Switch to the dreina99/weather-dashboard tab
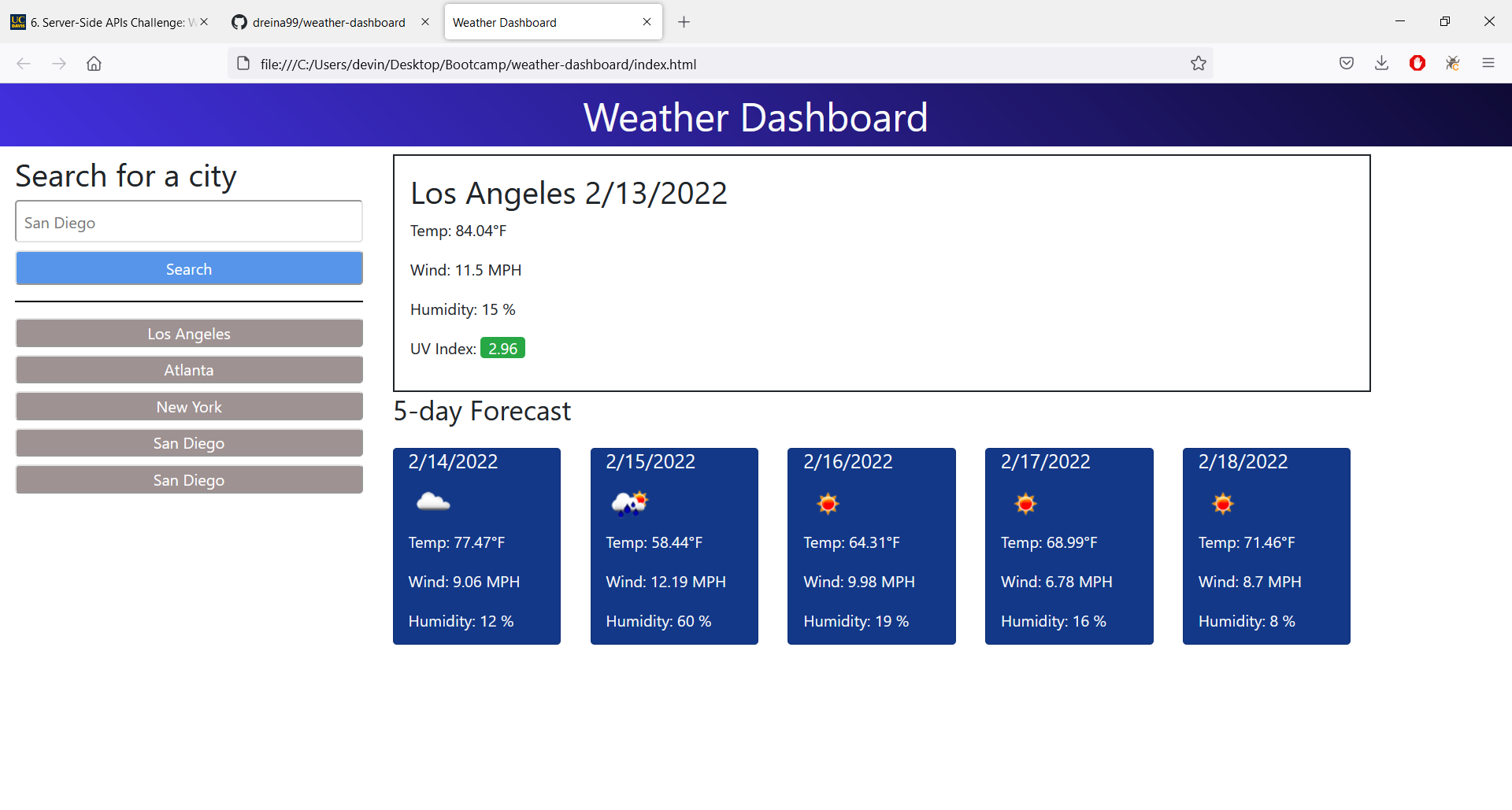 tap(329, 22)
